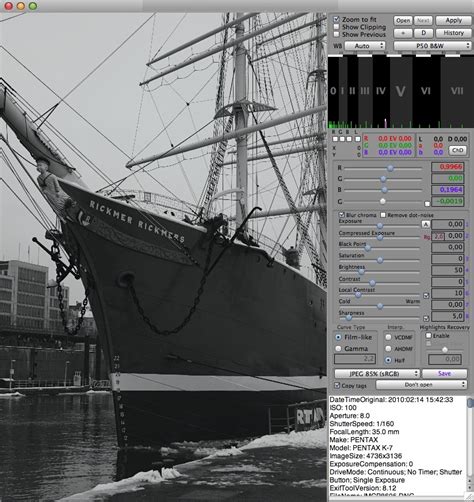
Task: Open the JPEG 85% (sRGB) format dropdown
Action: click(x=377, y=374)
